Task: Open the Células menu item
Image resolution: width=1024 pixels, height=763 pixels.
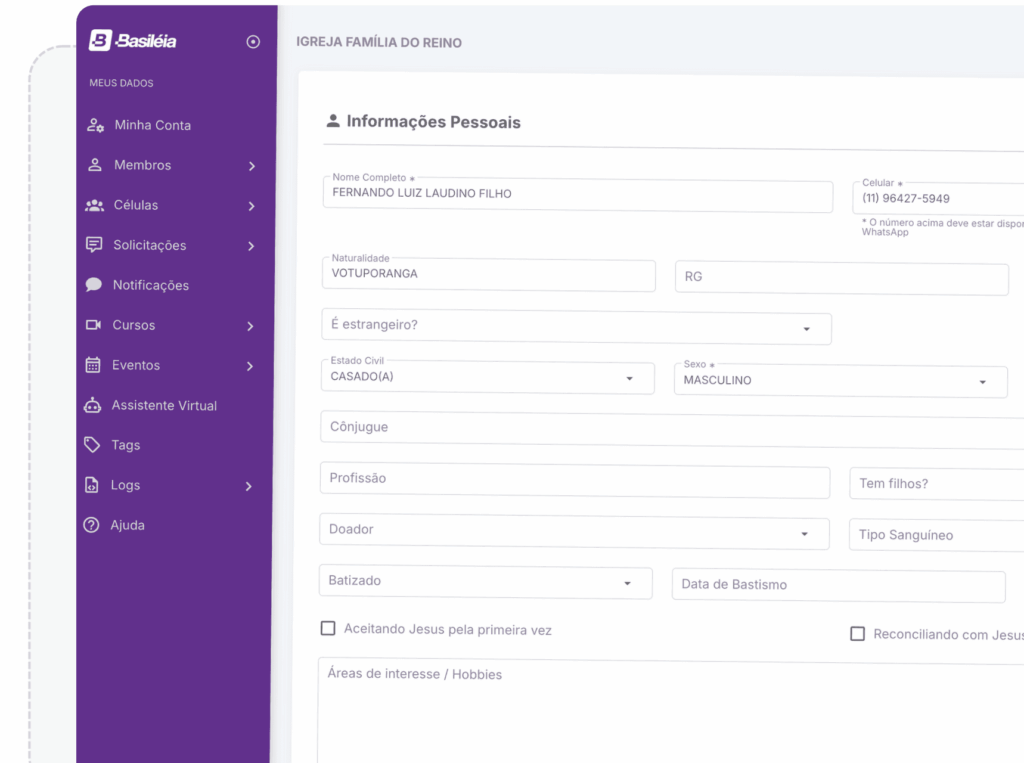Action: point(136,205)
